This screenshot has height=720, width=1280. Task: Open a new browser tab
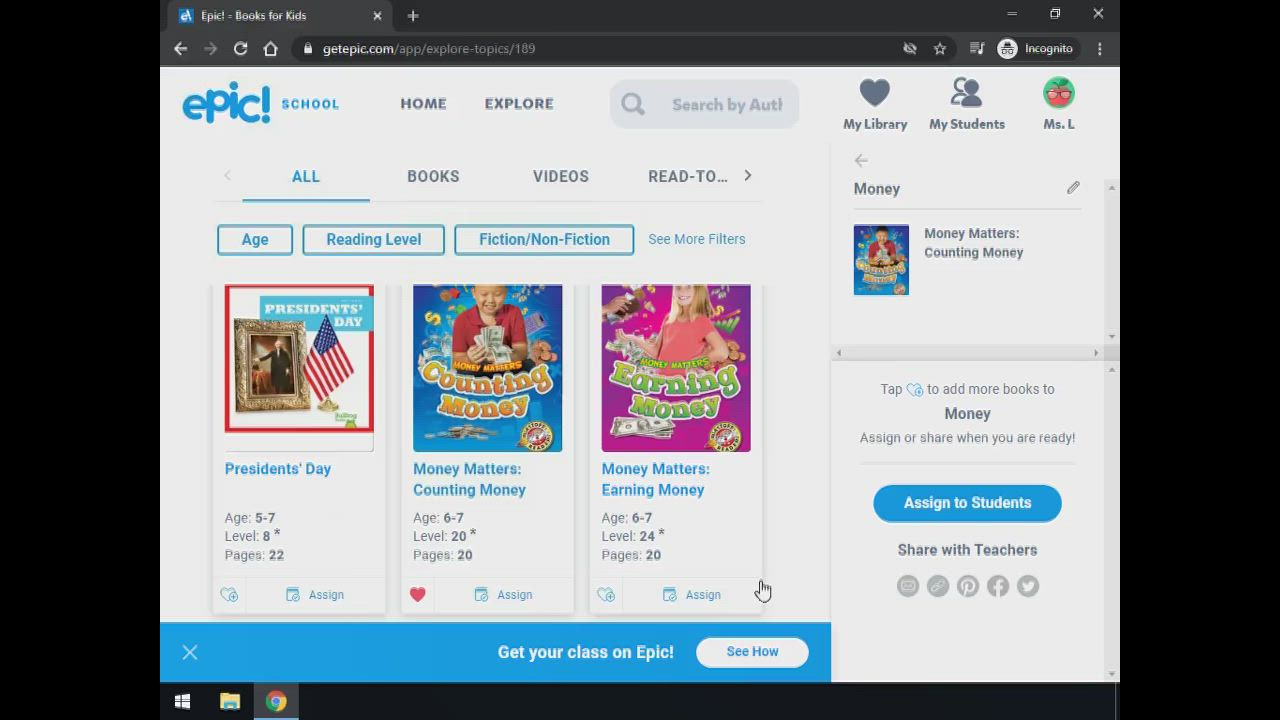click(413, 15)
